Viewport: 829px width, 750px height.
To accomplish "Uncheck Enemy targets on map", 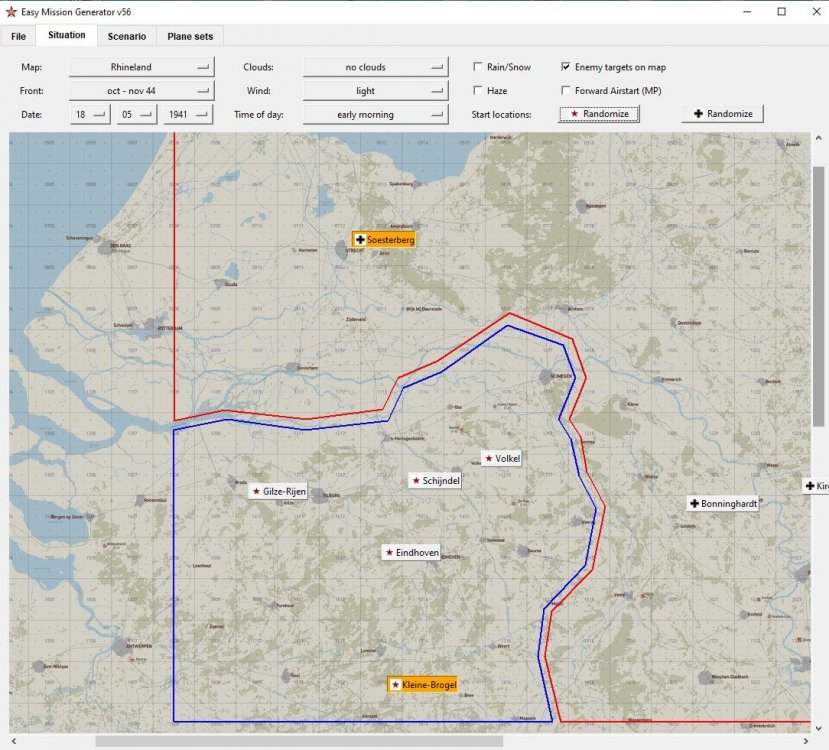I will click(567, 67).
